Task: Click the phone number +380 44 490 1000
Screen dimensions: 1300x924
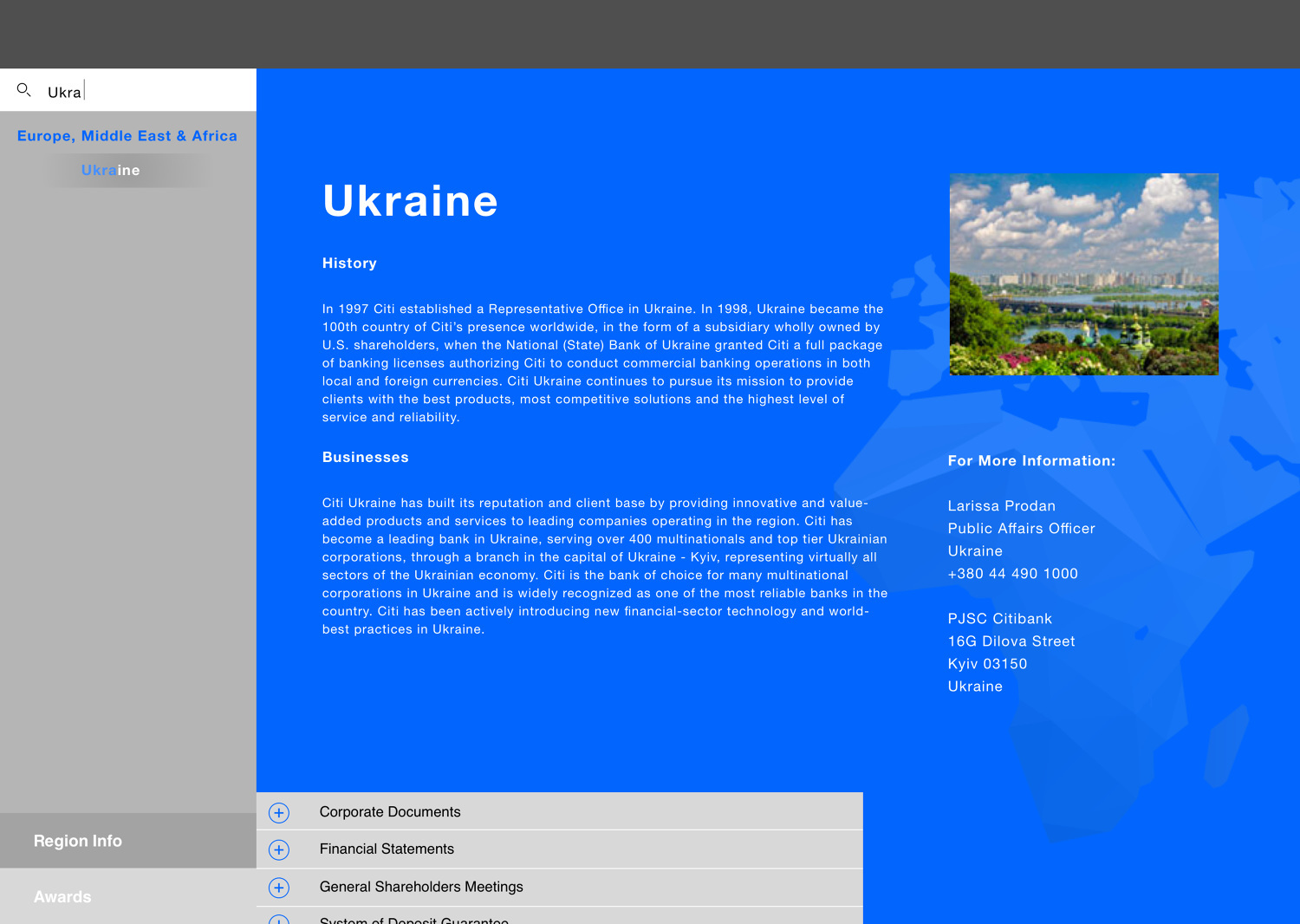Action: pos(1013,574)
